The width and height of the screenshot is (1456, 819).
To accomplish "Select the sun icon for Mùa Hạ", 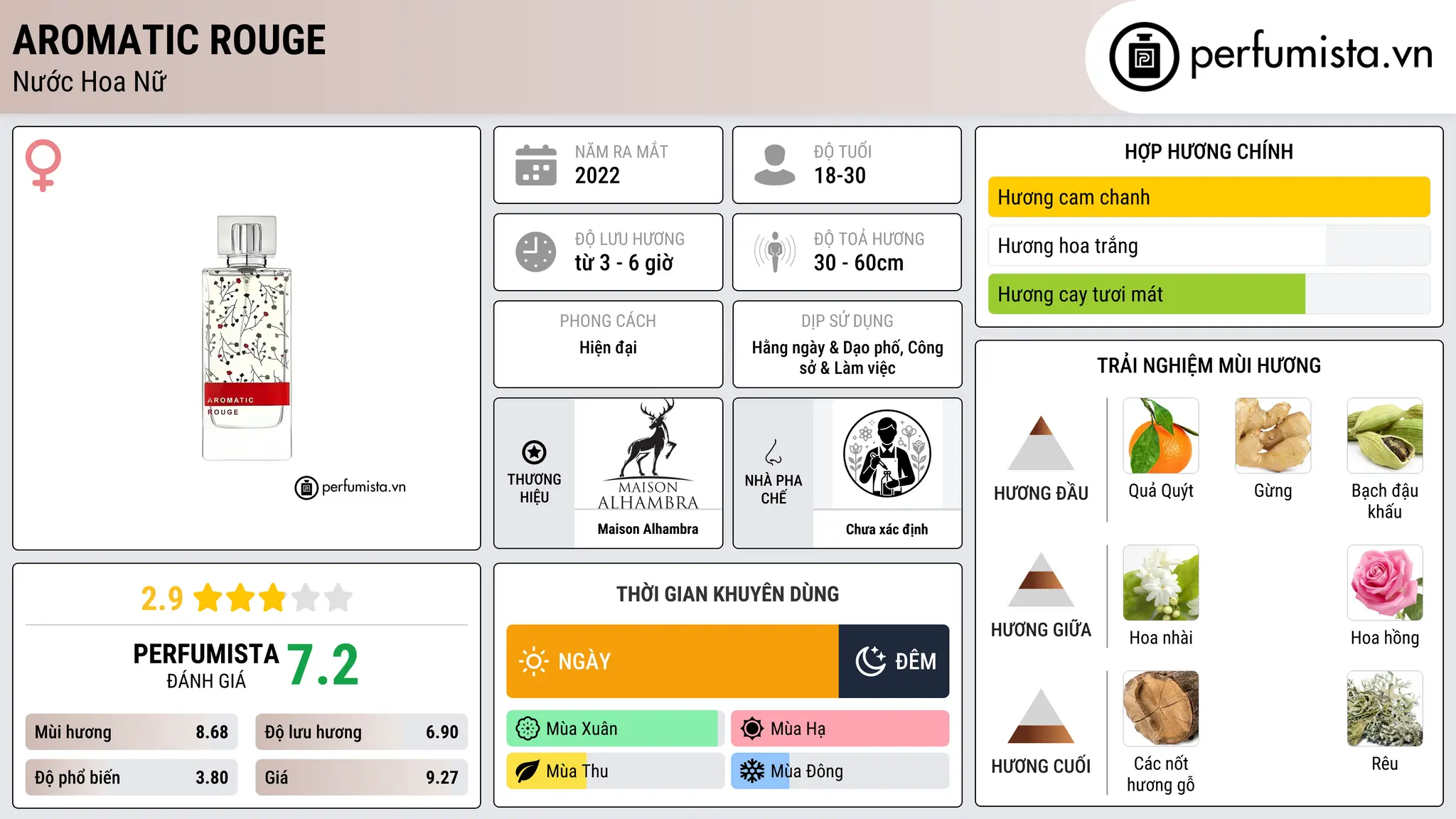I will coord(751,729).
